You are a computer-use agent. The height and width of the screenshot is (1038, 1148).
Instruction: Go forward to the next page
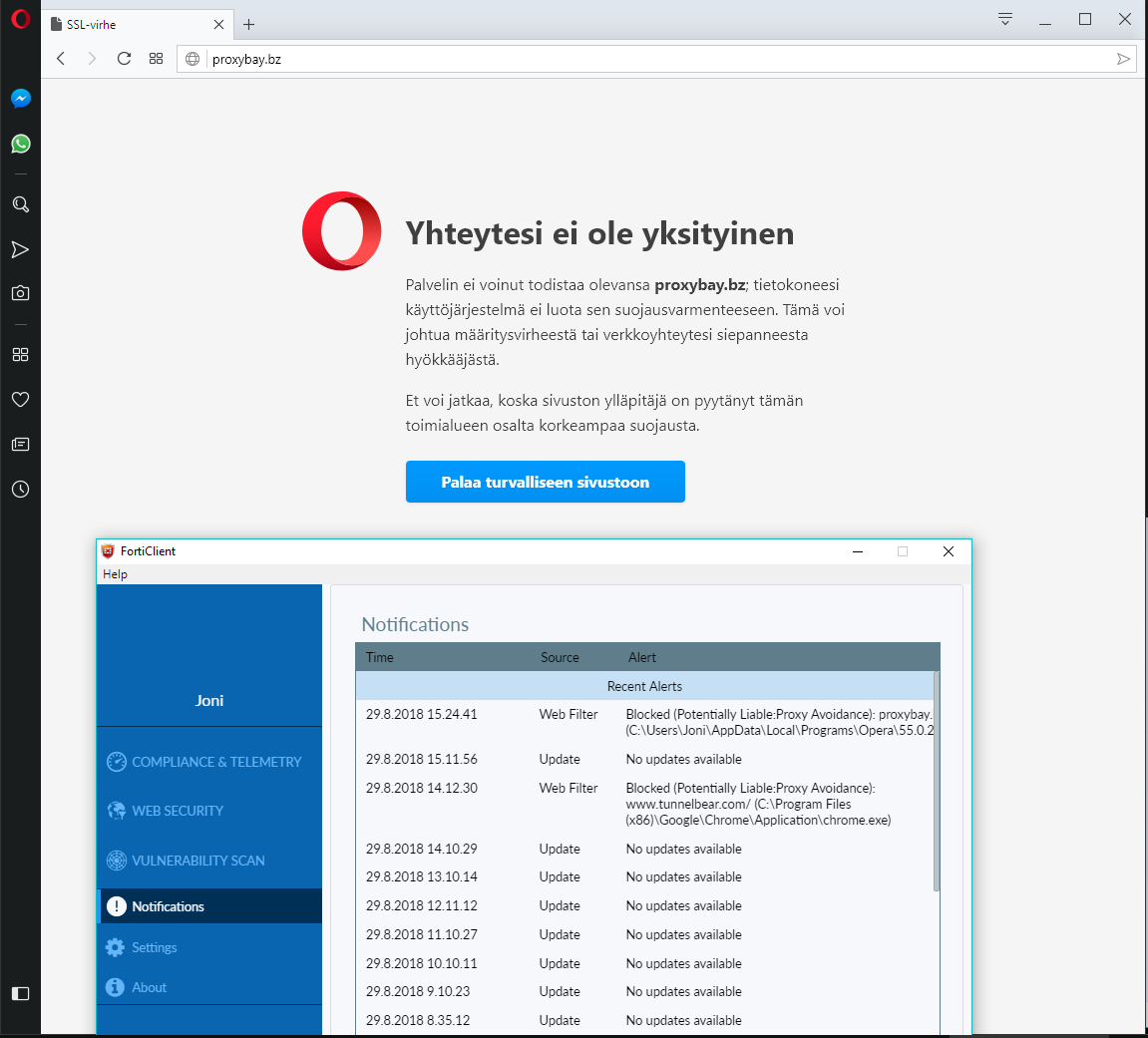click(x=92, y=59)
